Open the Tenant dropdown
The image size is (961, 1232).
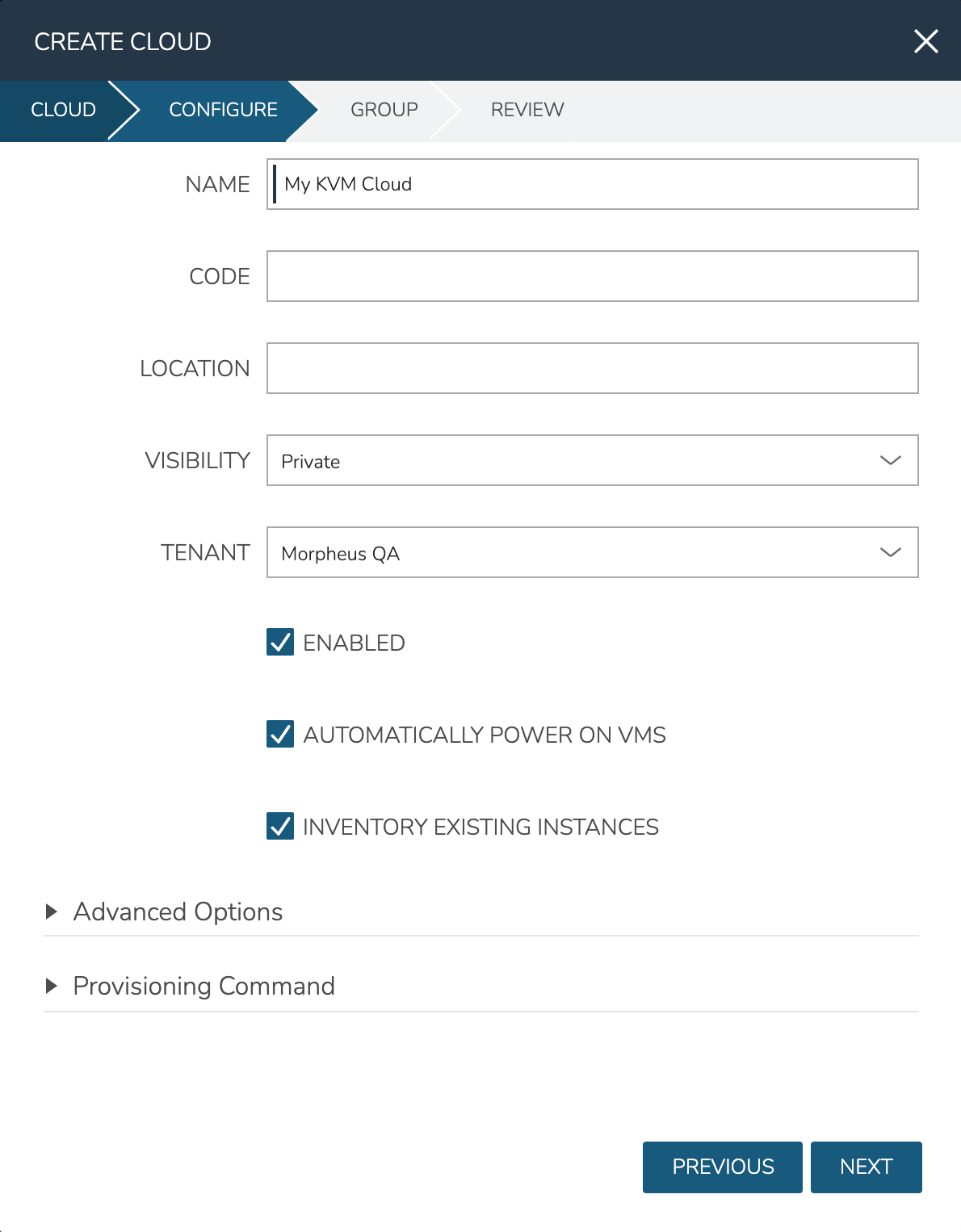pos(592,552)
